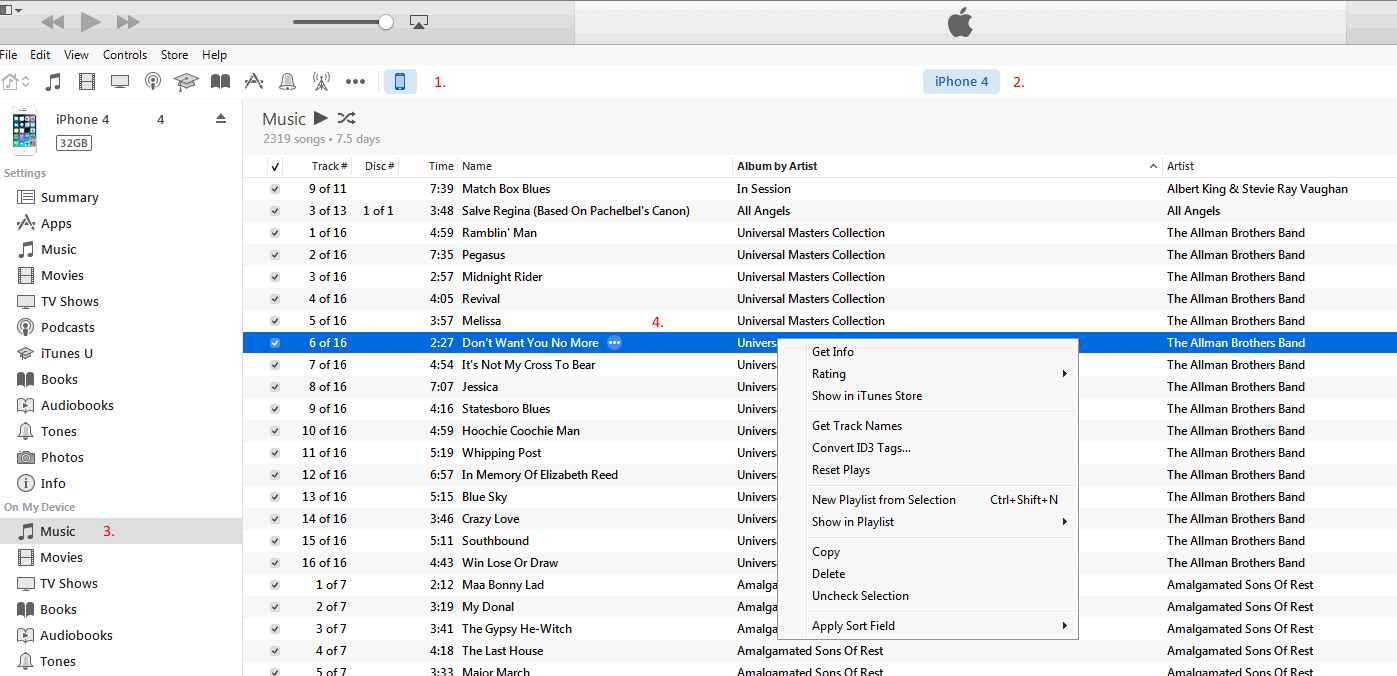The width and height of the screenshot is (1397, 676).
Task: Open the Store menu
Action: pos(174,55)
